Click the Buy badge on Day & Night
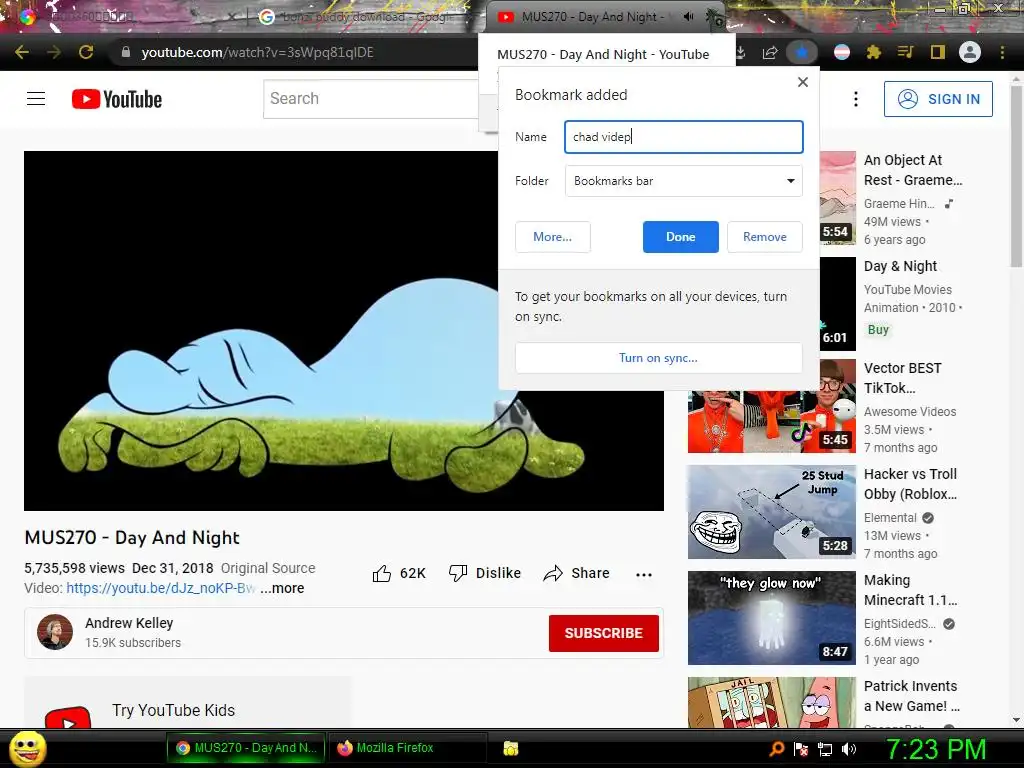This screenshot has height=768, width=1024. (x=878, y=330)
